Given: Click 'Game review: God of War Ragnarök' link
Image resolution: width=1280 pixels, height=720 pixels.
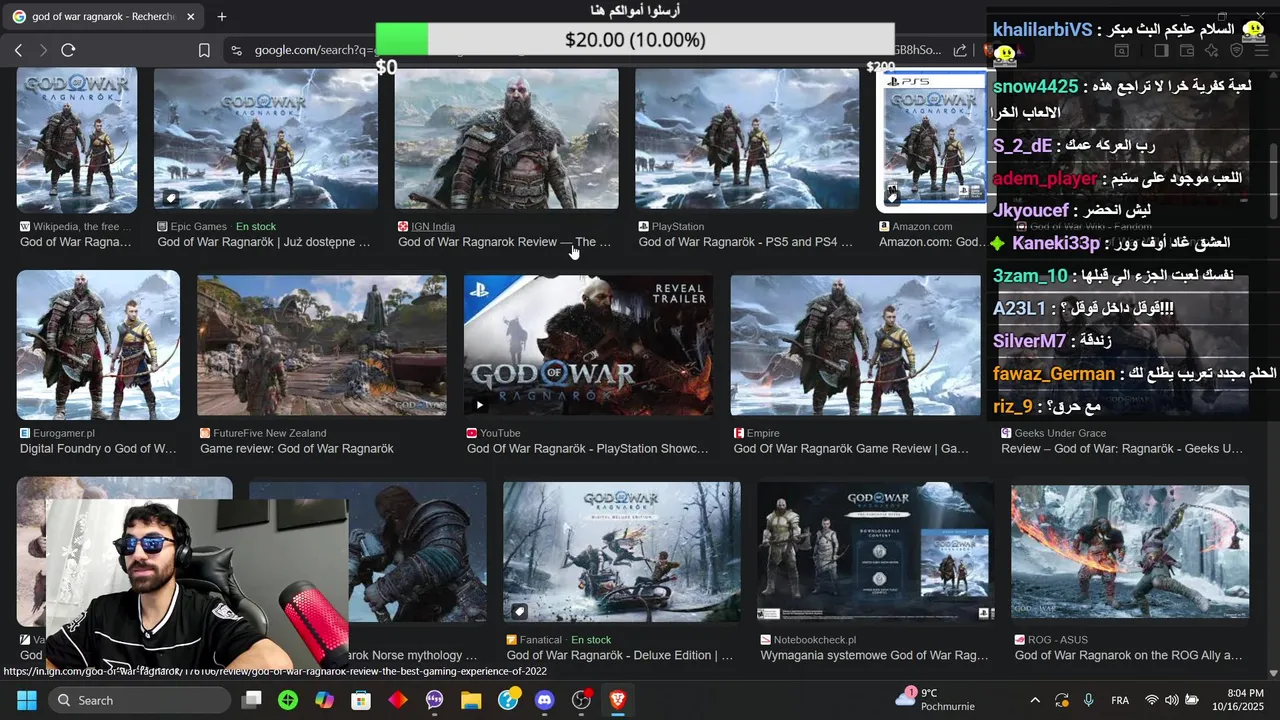Looking at the screenshot, I should click(297, 449).
